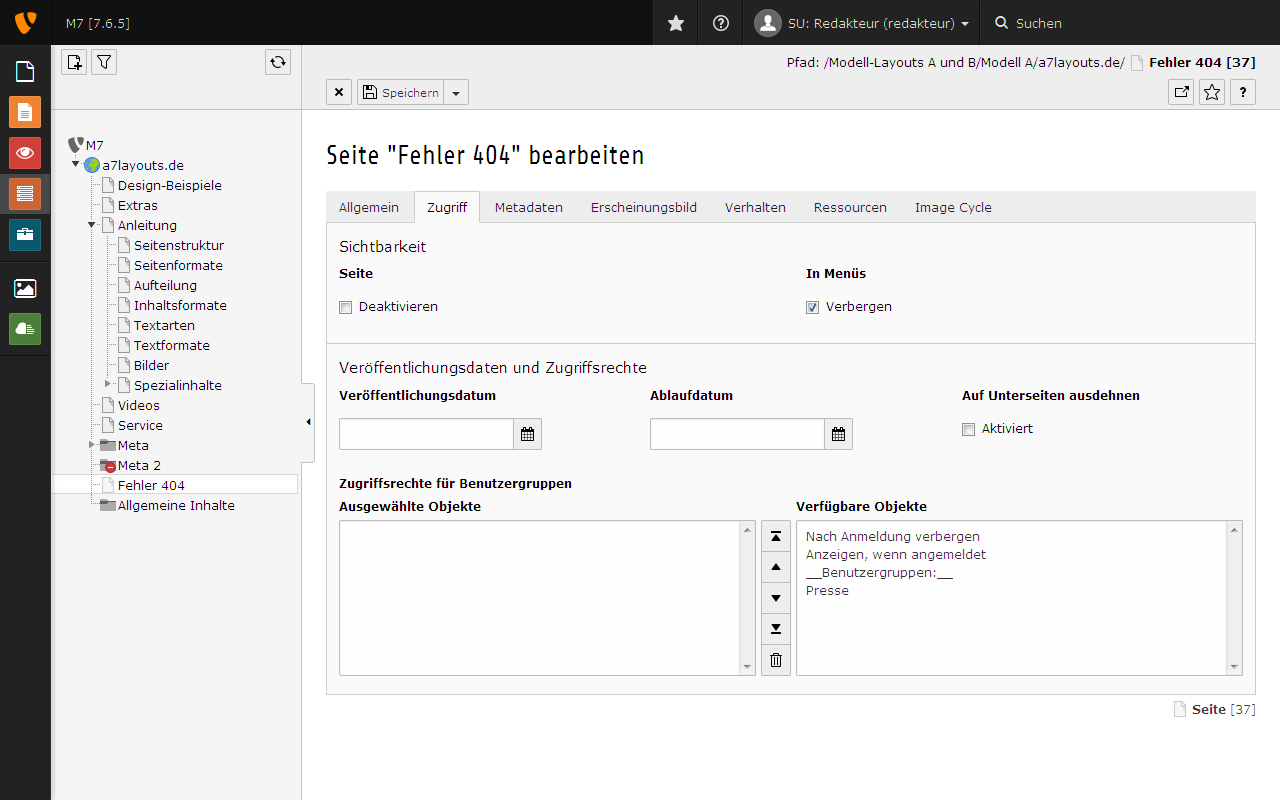Viewport: 1280px width, 800px height.
Task: Click the Ausgewählte Objekte list box
Action: [x=547, y=598]
